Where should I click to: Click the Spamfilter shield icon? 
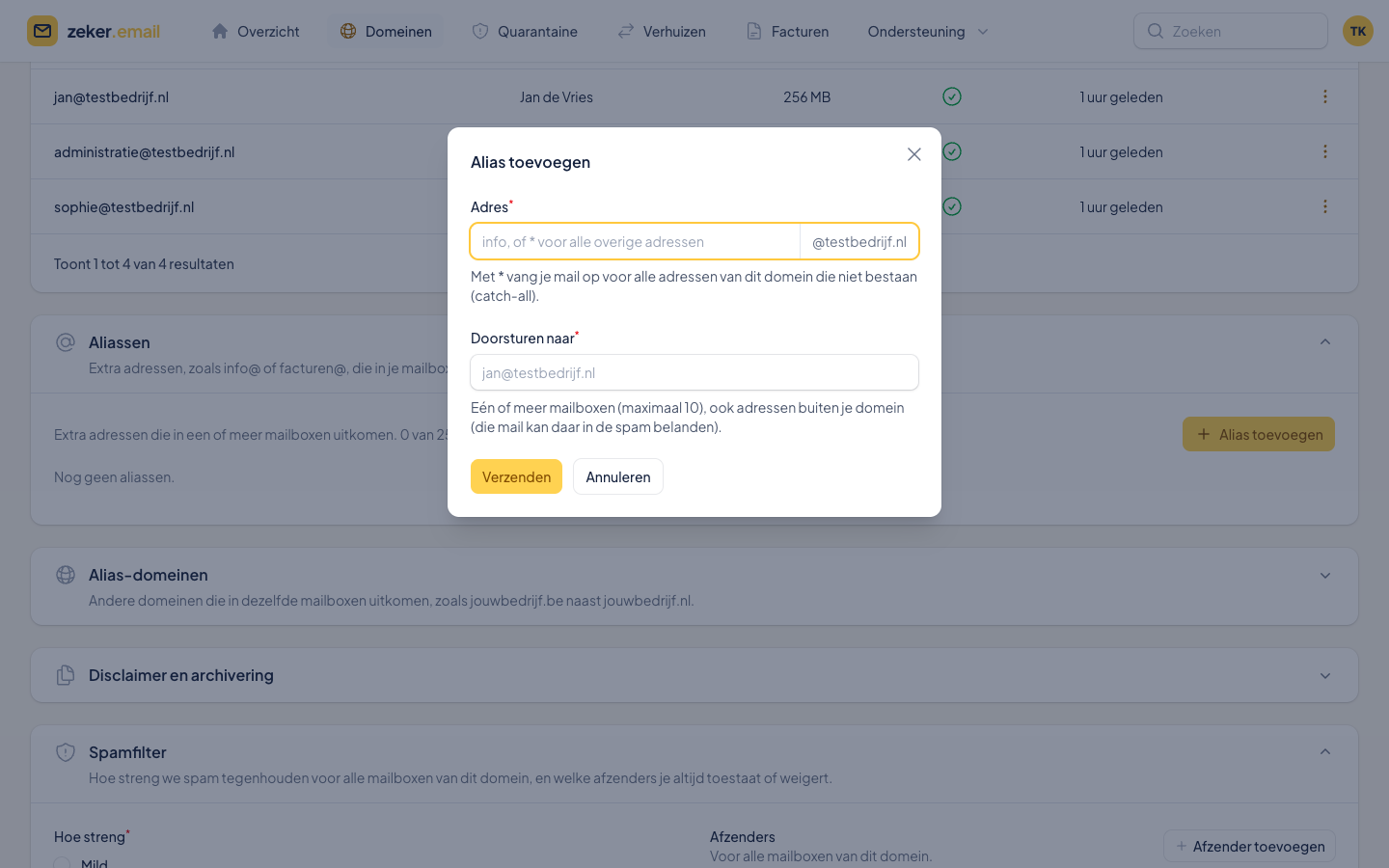(66, 752)
